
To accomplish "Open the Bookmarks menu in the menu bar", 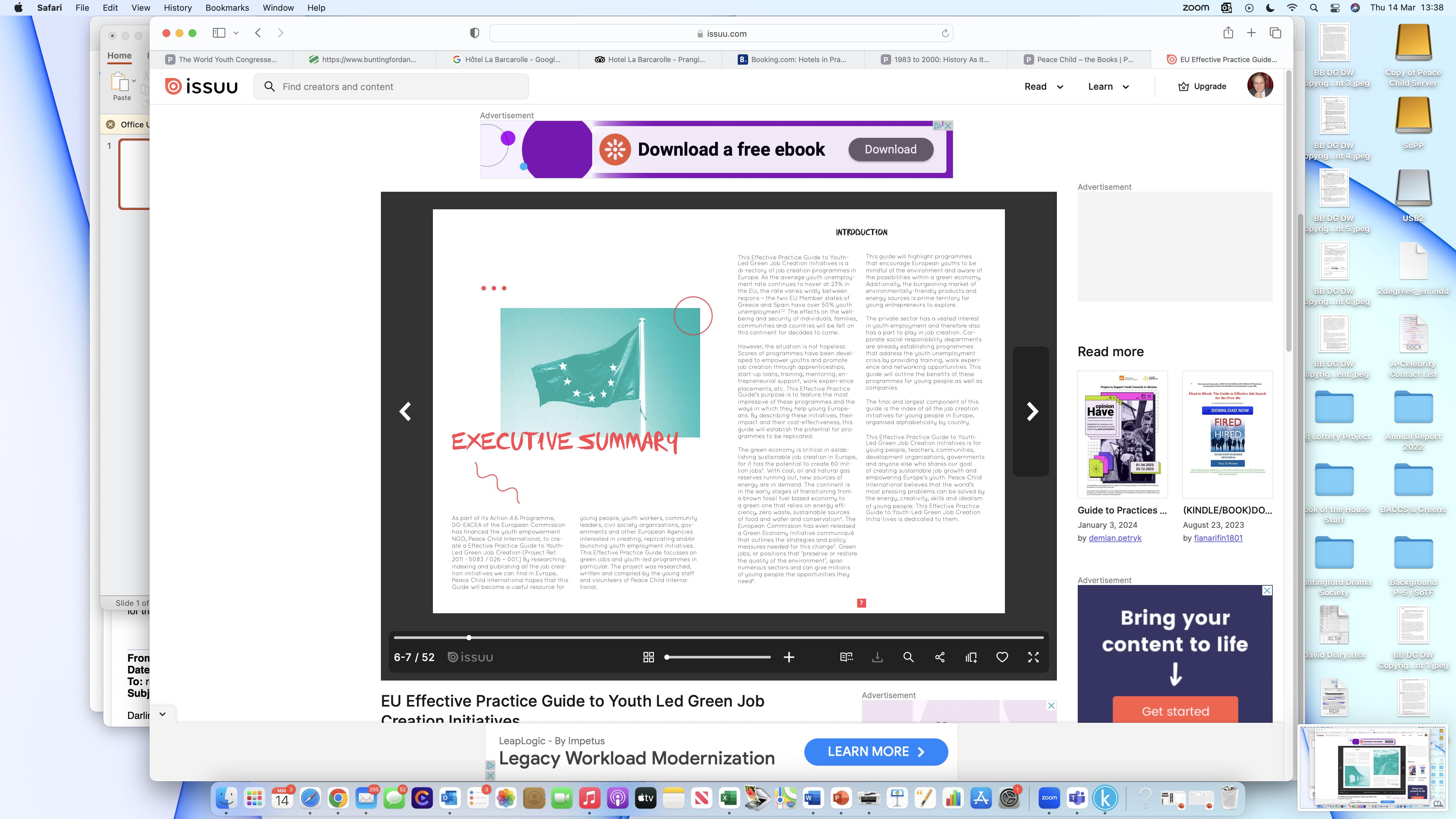I will pos(227,8).
